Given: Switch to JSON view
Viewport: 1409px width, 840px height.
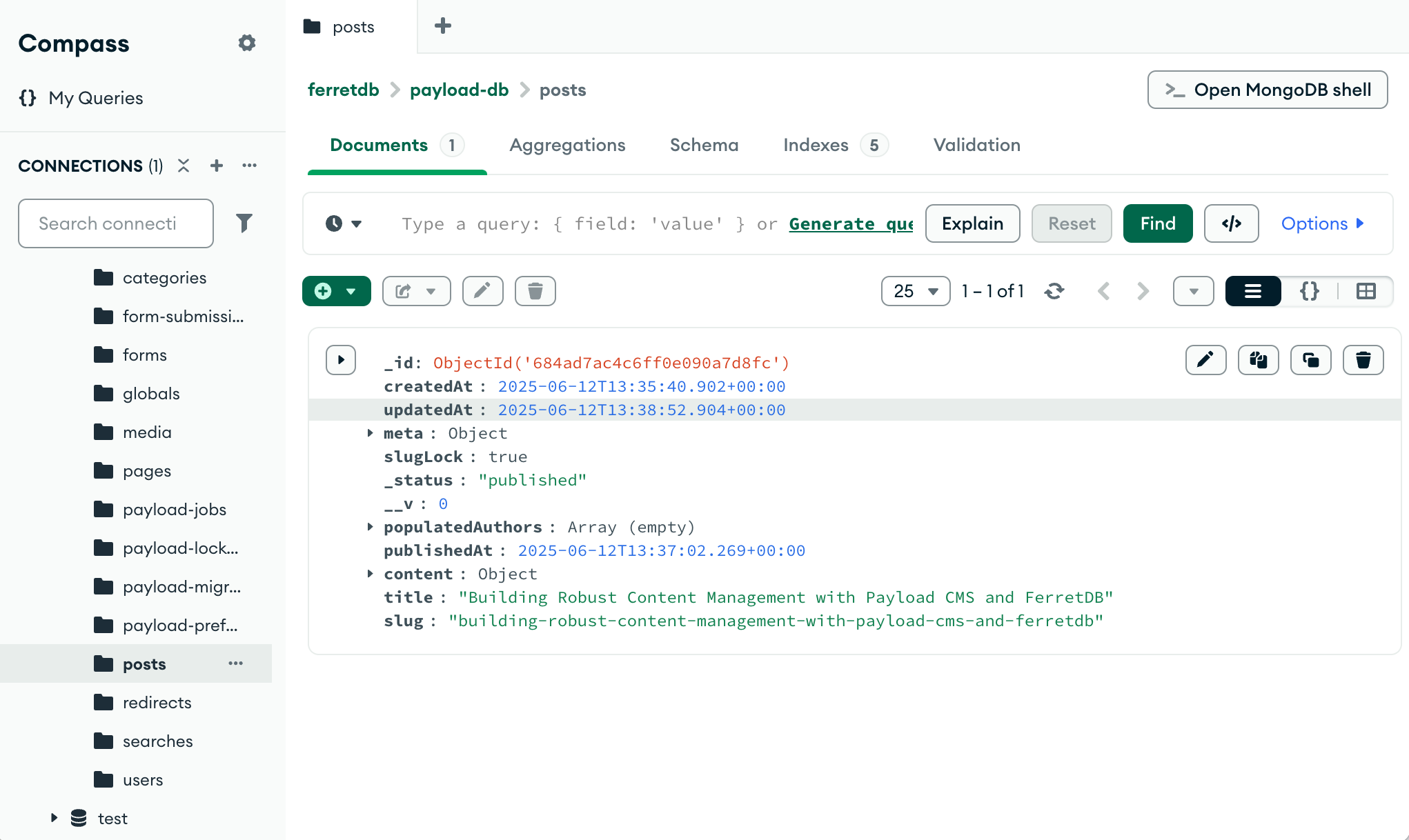Looking at the screenshot, I should tap(1309, 290).
